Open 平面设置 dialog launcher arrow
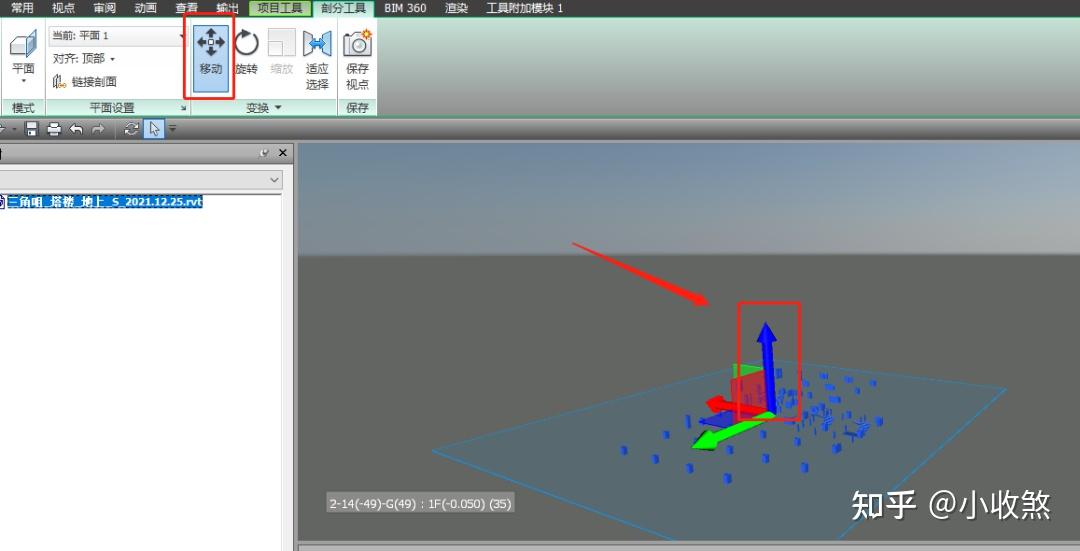 point(184,108)
